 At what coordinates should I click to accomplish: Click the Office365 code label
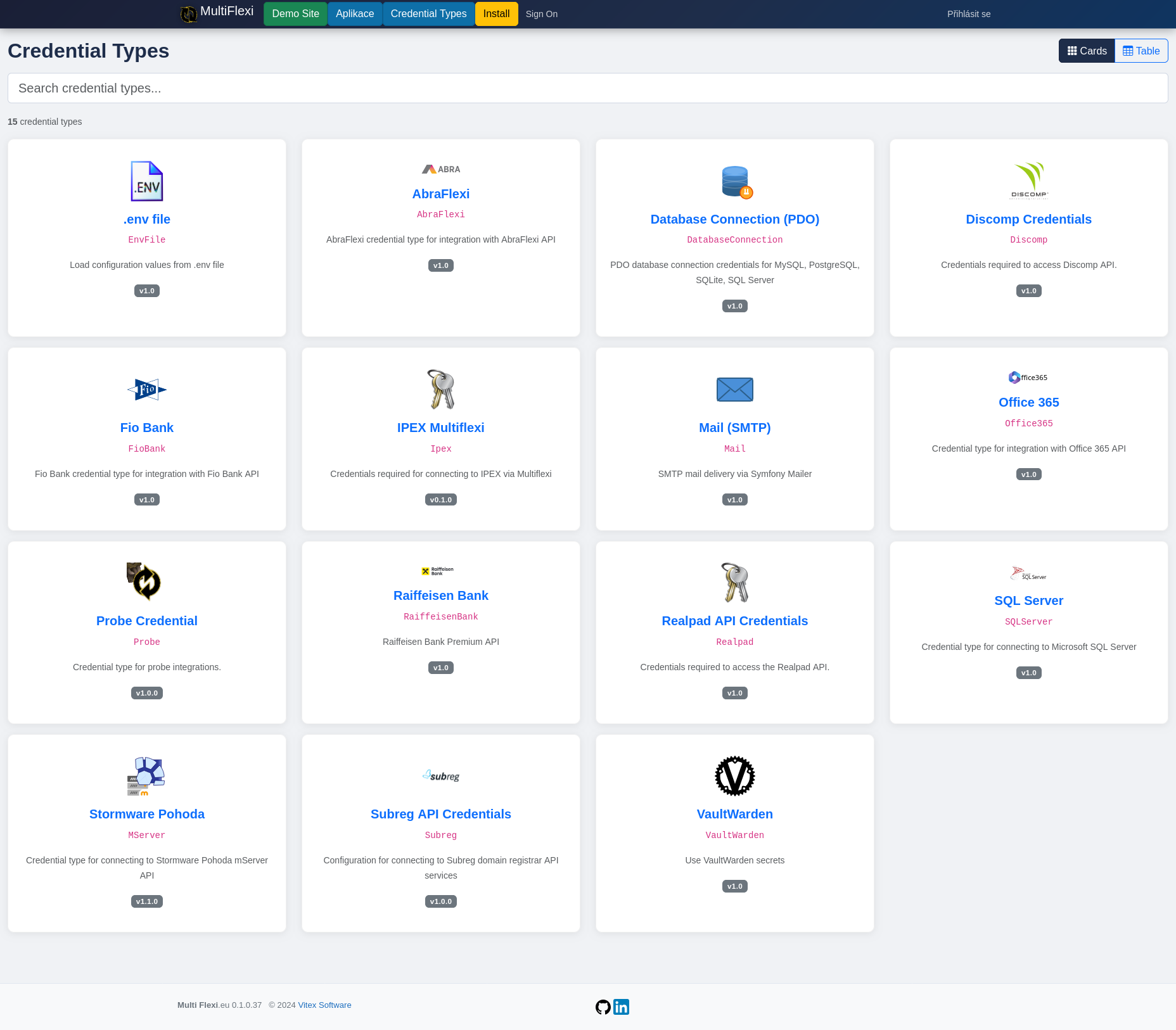(x=1029, y=424)
